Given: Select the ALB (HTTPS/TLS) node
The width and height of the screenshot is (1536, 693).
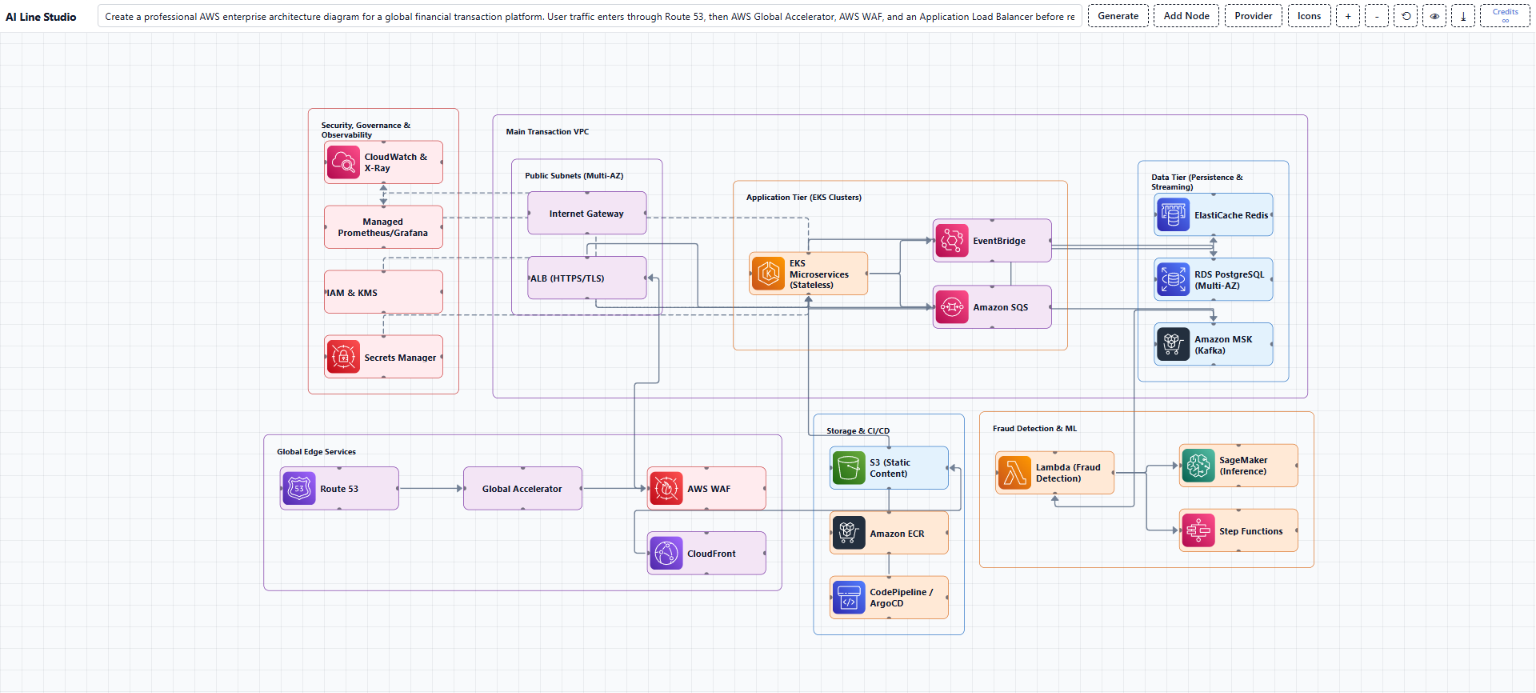Looking at the screenshot, I should 587,278.
